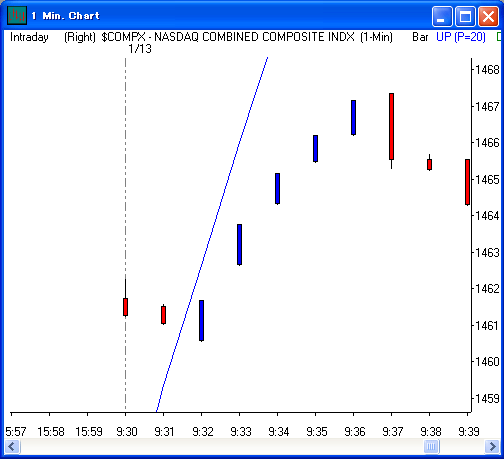Select the blue 9:34 candlestick
504x459 pixels.
[x=277, y=188]
